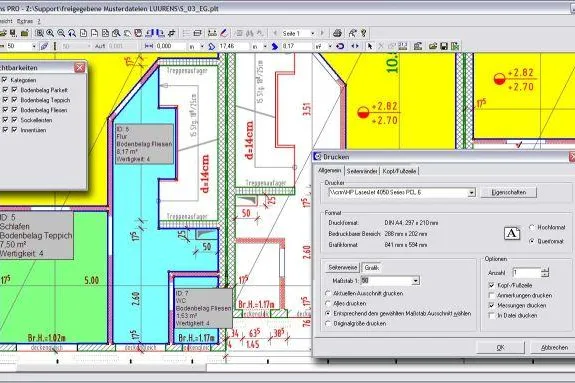Toggle the Bodenbelag Parkett visibility checkbox
575x383 pixels.
click(14, 90)
